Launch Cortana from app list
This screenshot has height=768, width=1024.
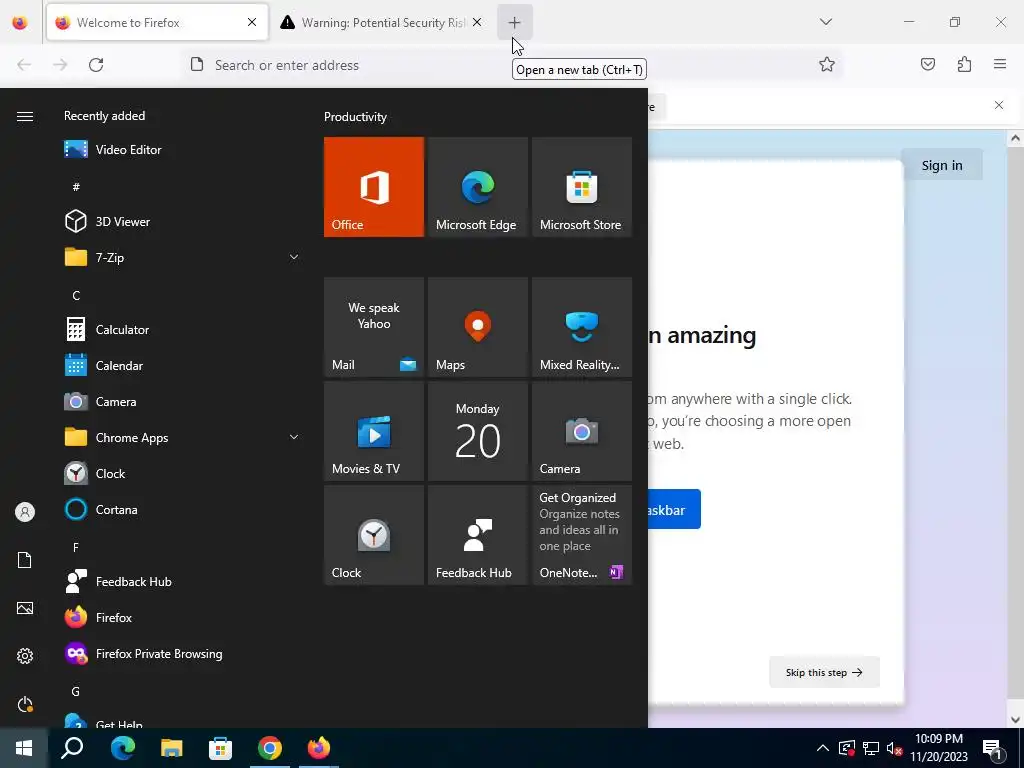tap(182, 509)
